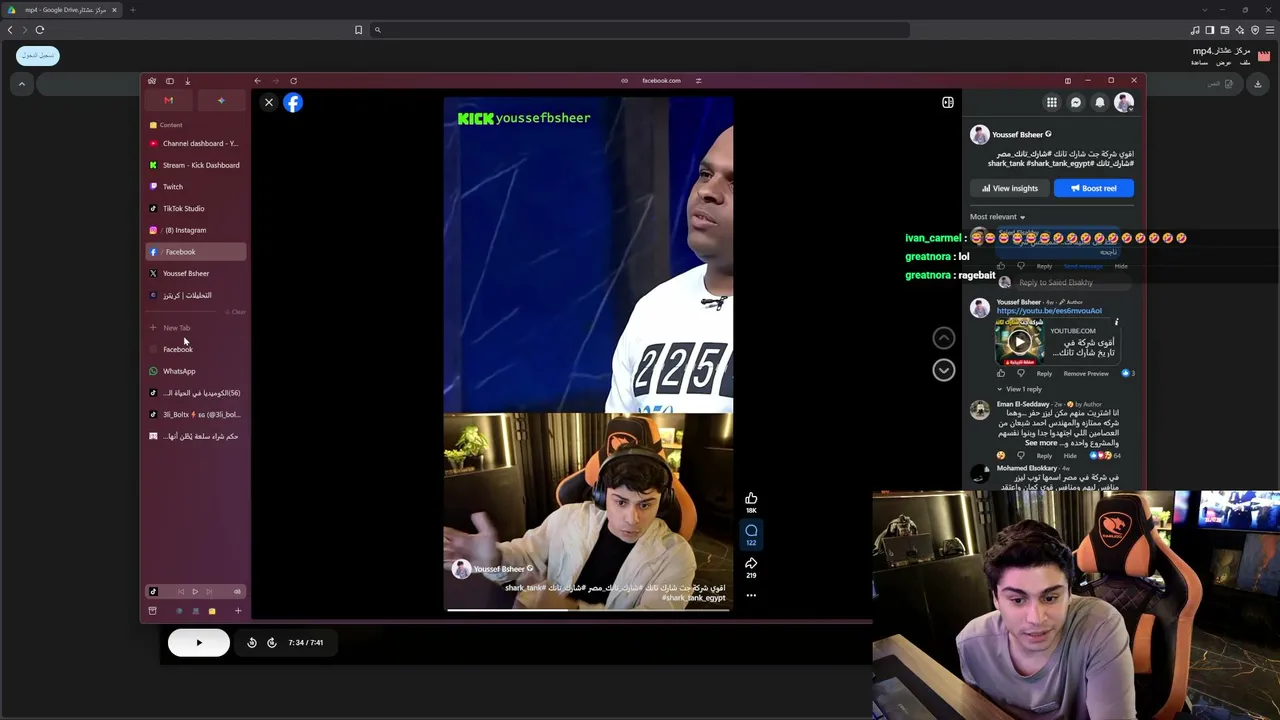Open the Gmail pinned shortcut in sidebar
1280x720 pixels.
point(168,100)
